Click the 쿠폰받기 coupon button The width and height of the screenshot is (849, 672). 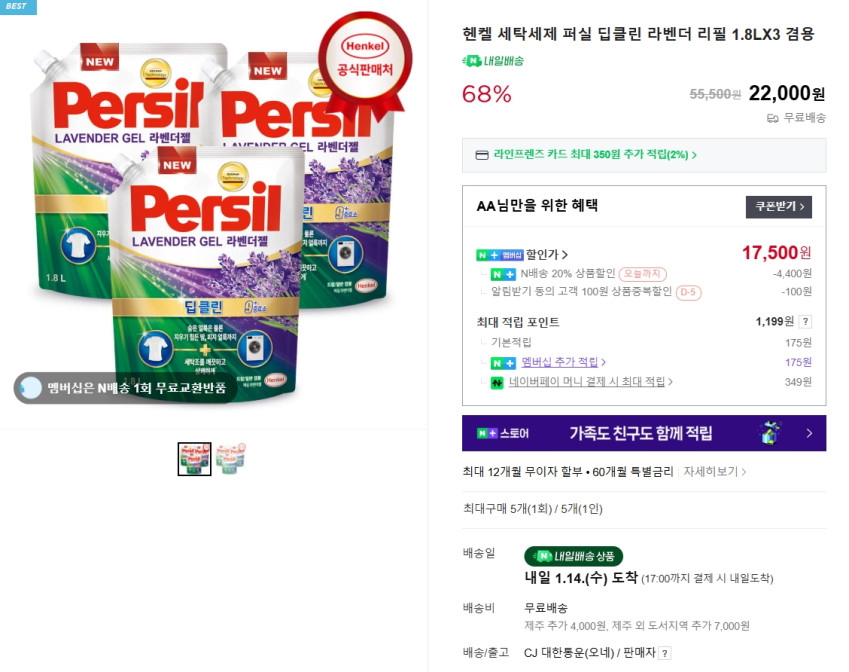pos(778,207)
